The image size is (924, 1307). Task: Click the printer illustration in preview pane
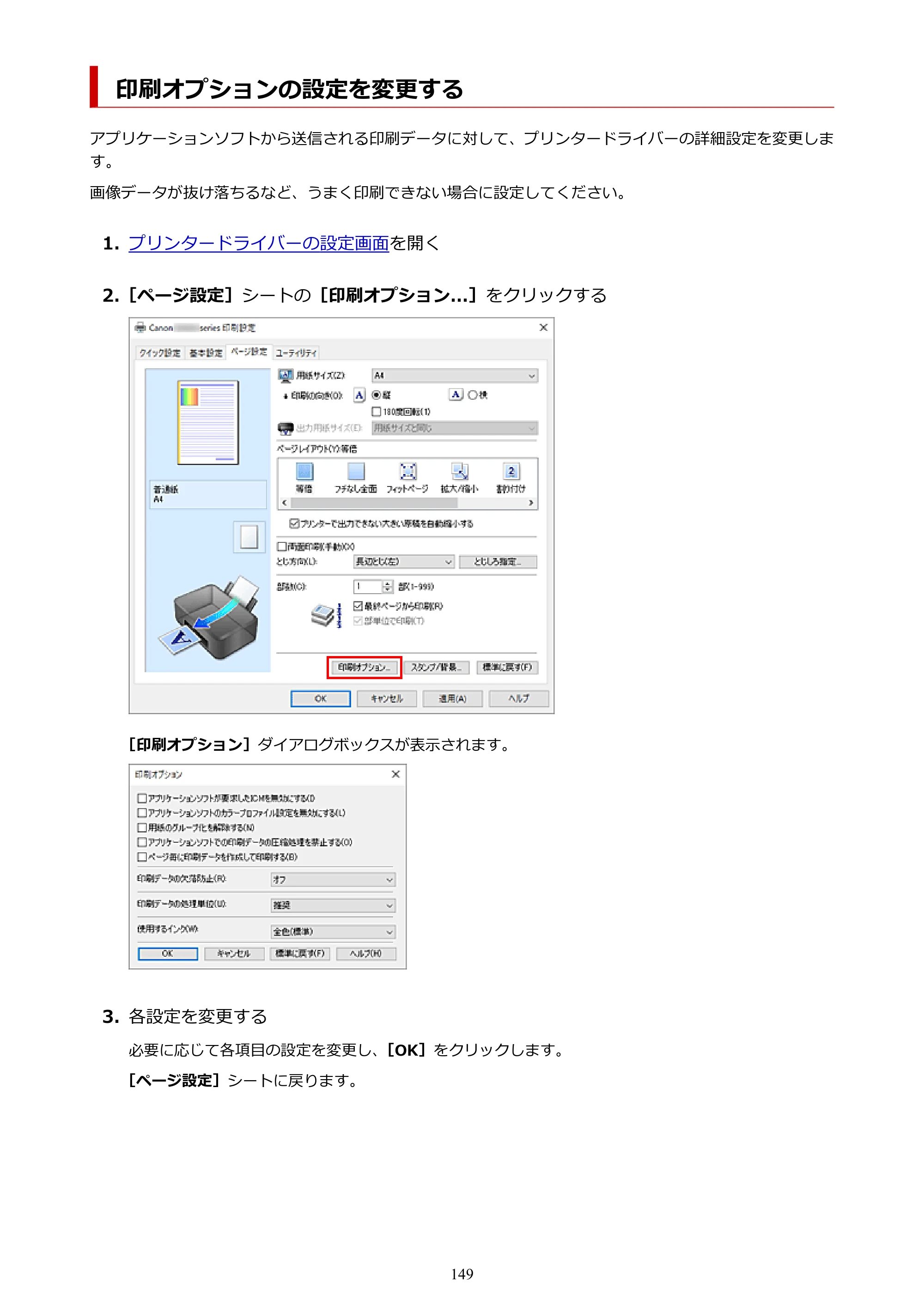[208, 617]
